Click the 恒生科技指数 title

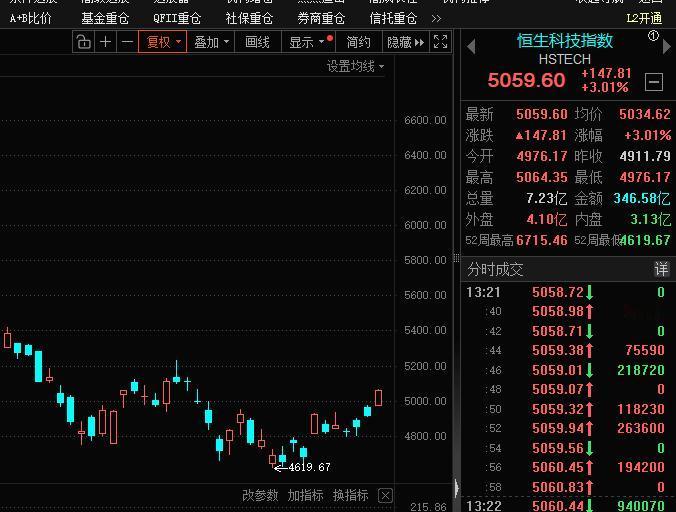(x=565, y=41)
